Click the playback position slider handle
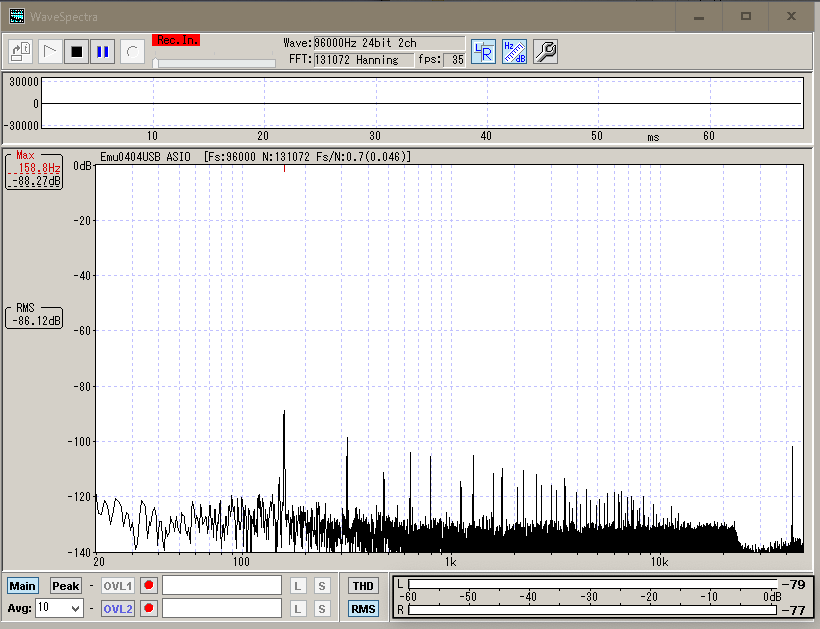The image size is (820, 629). tap(155, 63)
